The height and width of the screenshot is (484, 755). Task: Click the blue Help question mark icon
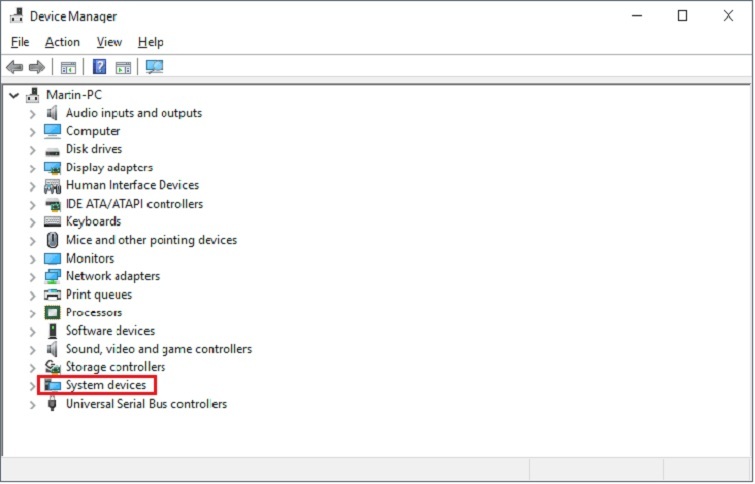[x=99, y=67]
